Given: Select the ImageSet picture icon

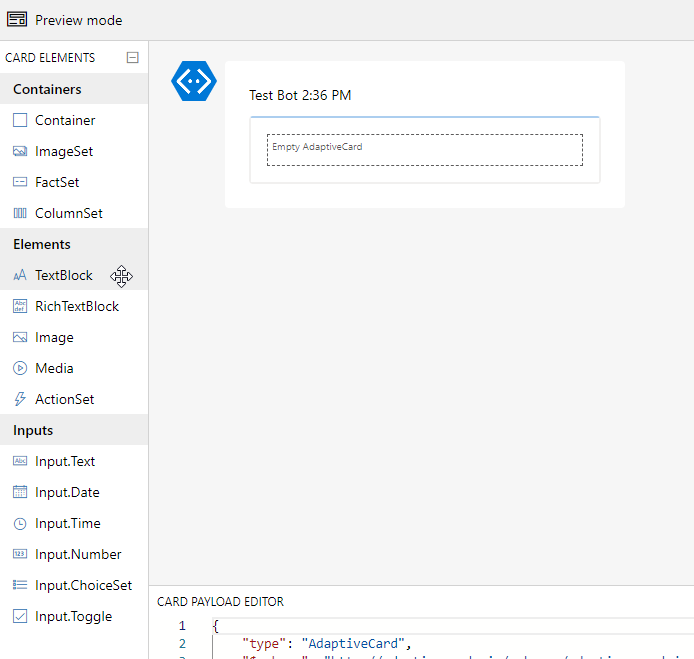Looking at the screenshot, I should pyautogui.click(x=20, y=151).
